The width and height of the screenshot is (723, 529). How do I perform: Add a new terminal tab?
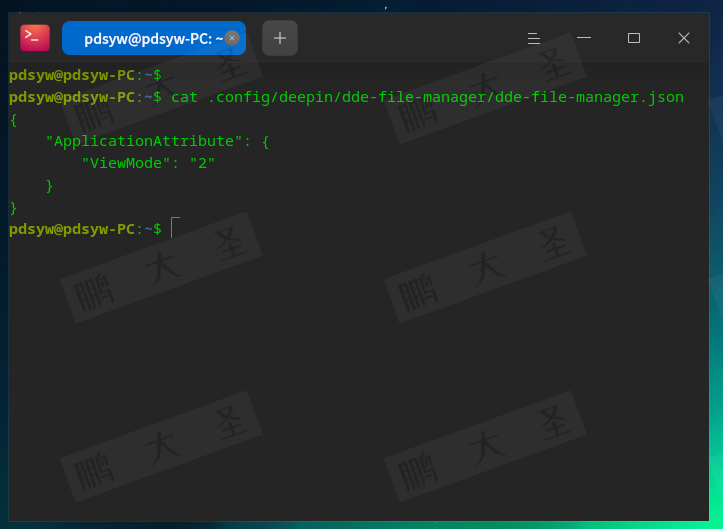pos(280,38)
